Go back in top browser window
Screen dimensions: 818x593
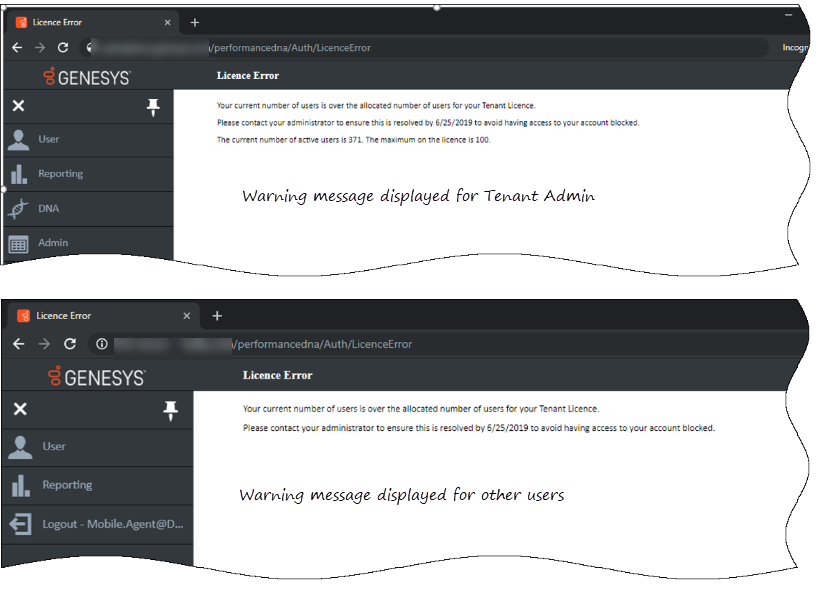17,47
